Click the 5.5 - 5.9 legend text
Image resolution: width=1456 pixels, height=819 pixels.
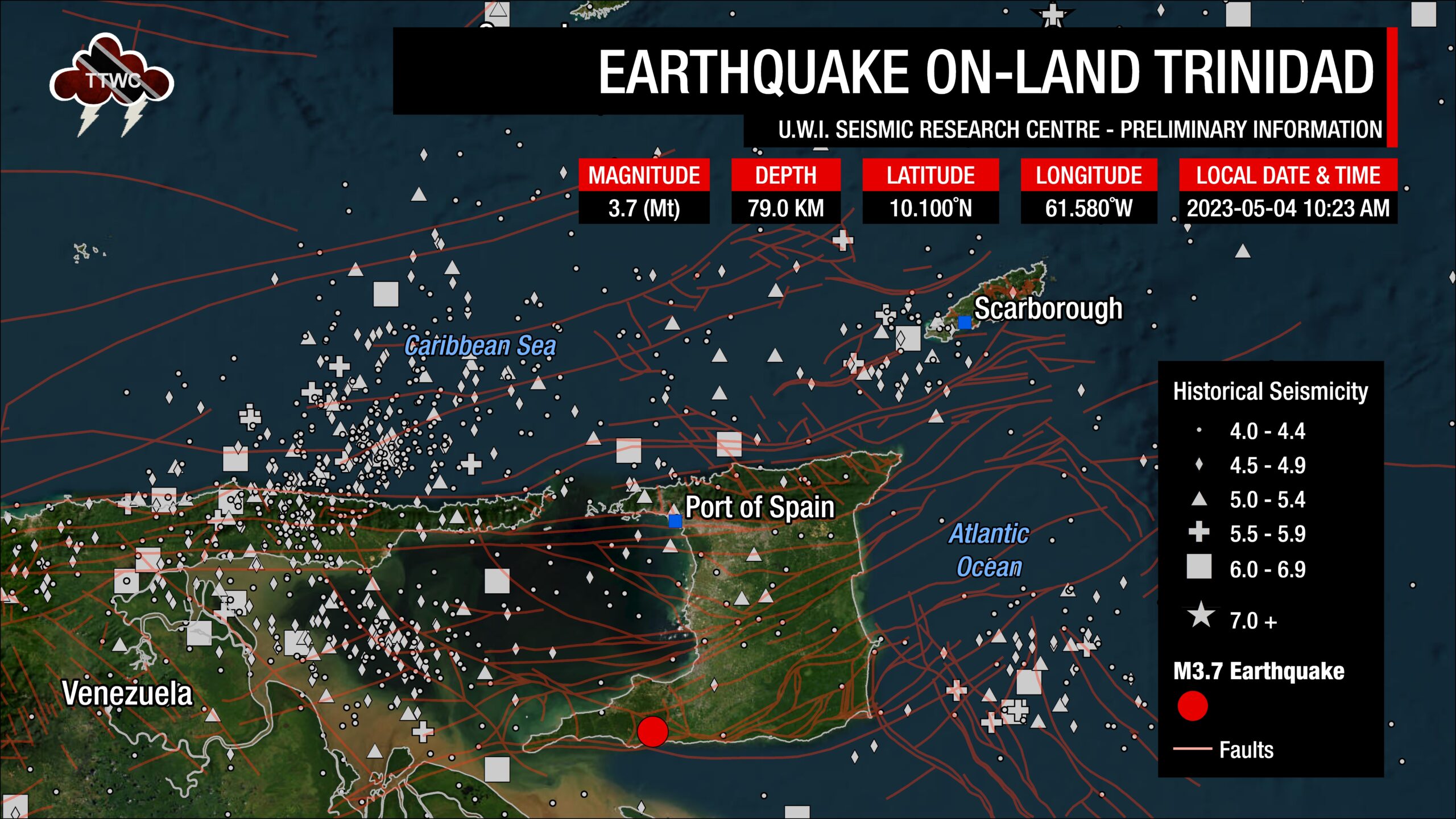[x=1267, y=533]
